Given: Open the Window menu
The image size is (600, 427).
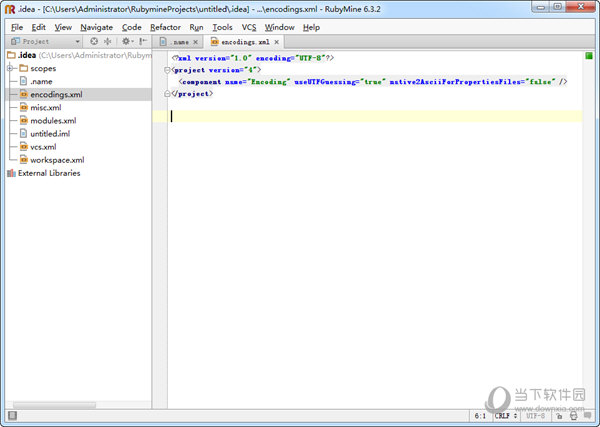Looking at the screenshot, I should click(x=279, y=28).
